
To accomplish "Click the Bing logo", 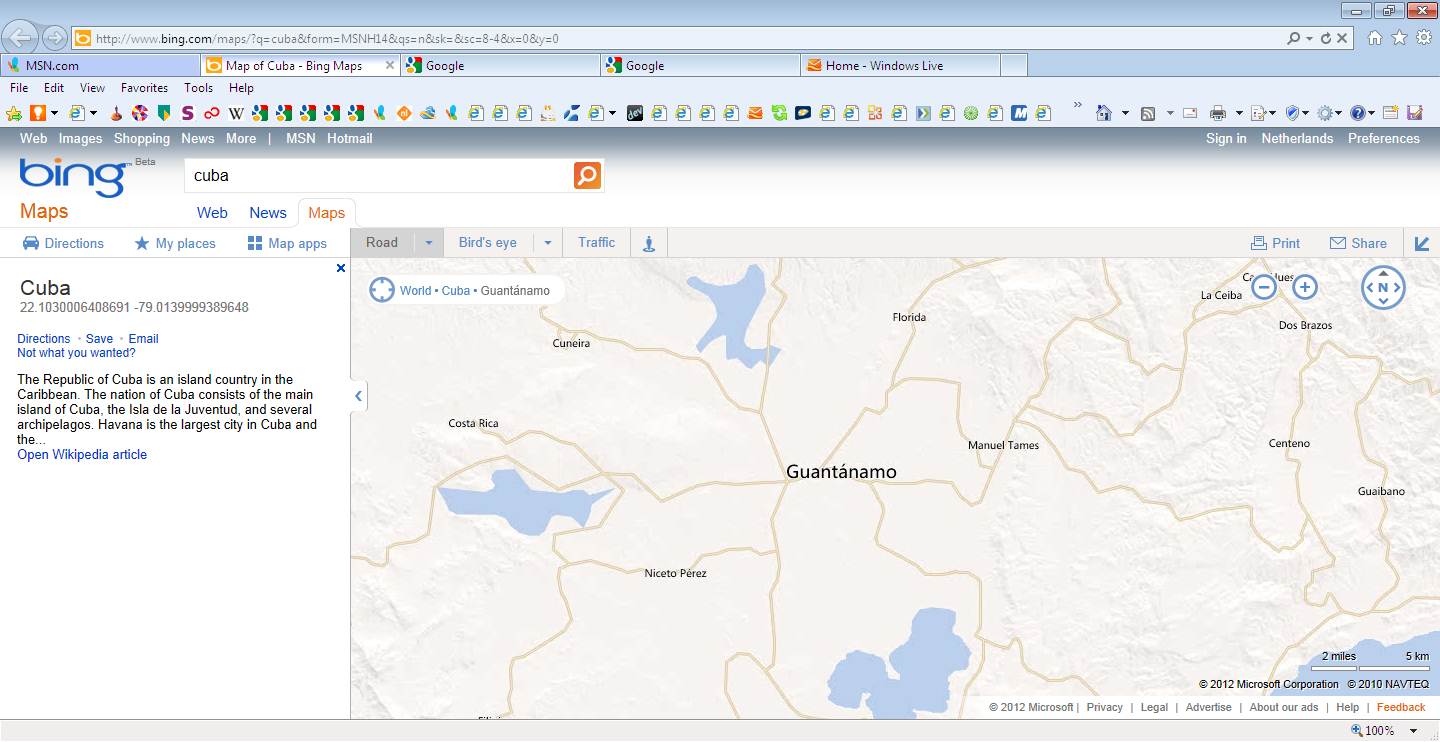I will 73,178.
